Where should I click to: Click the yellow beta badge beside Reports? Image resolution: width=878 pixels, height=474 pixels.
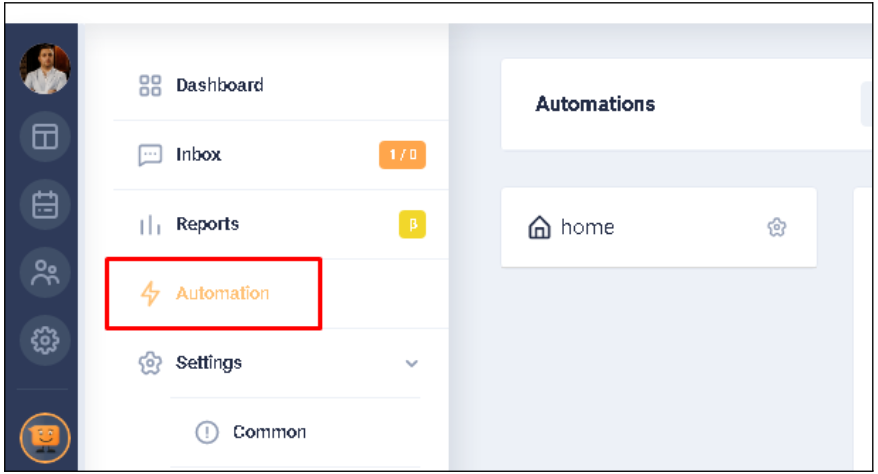[412, 225]
